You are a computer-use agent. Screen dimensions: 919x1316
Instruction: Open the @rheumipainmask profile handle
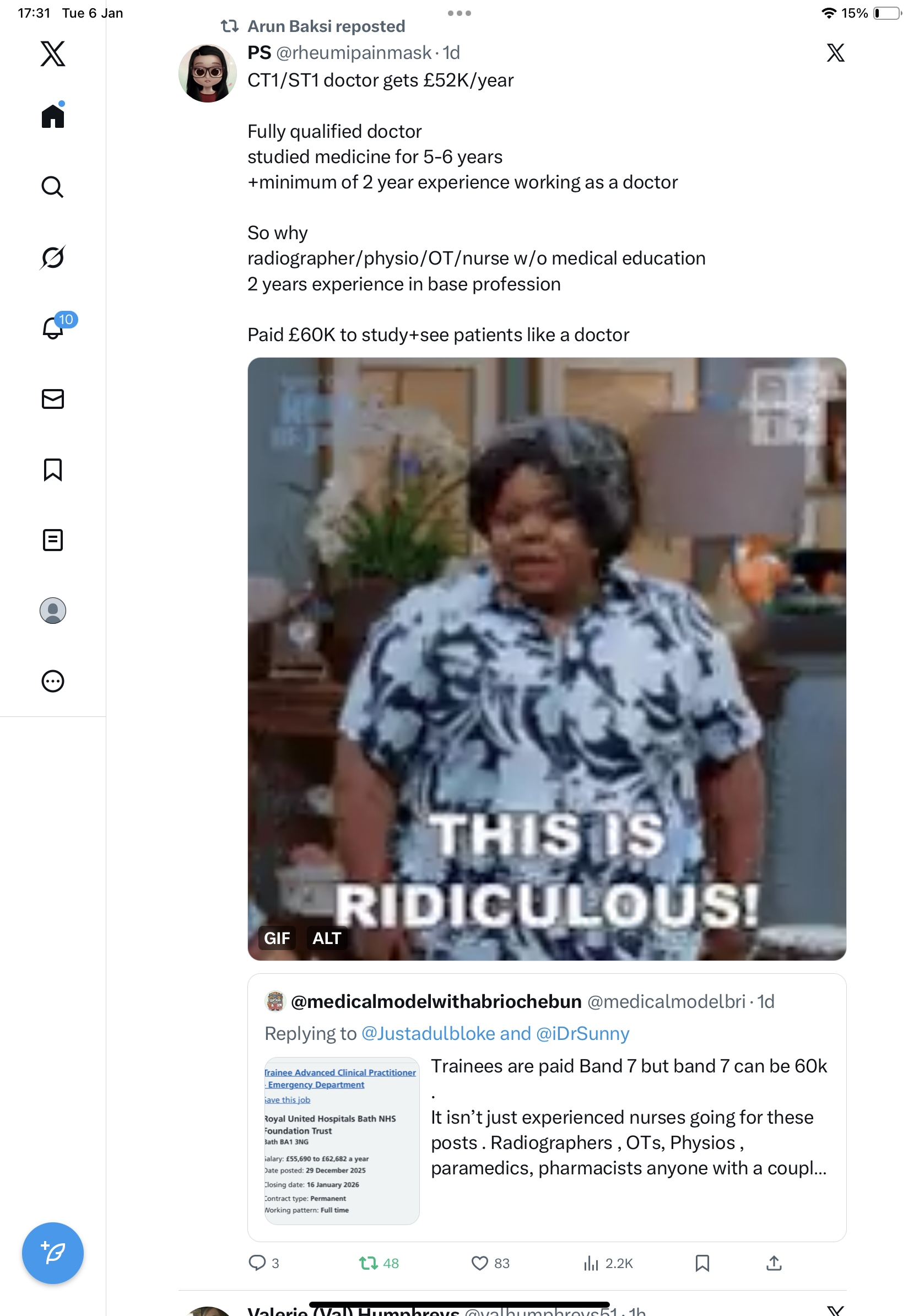click(354, 53)
